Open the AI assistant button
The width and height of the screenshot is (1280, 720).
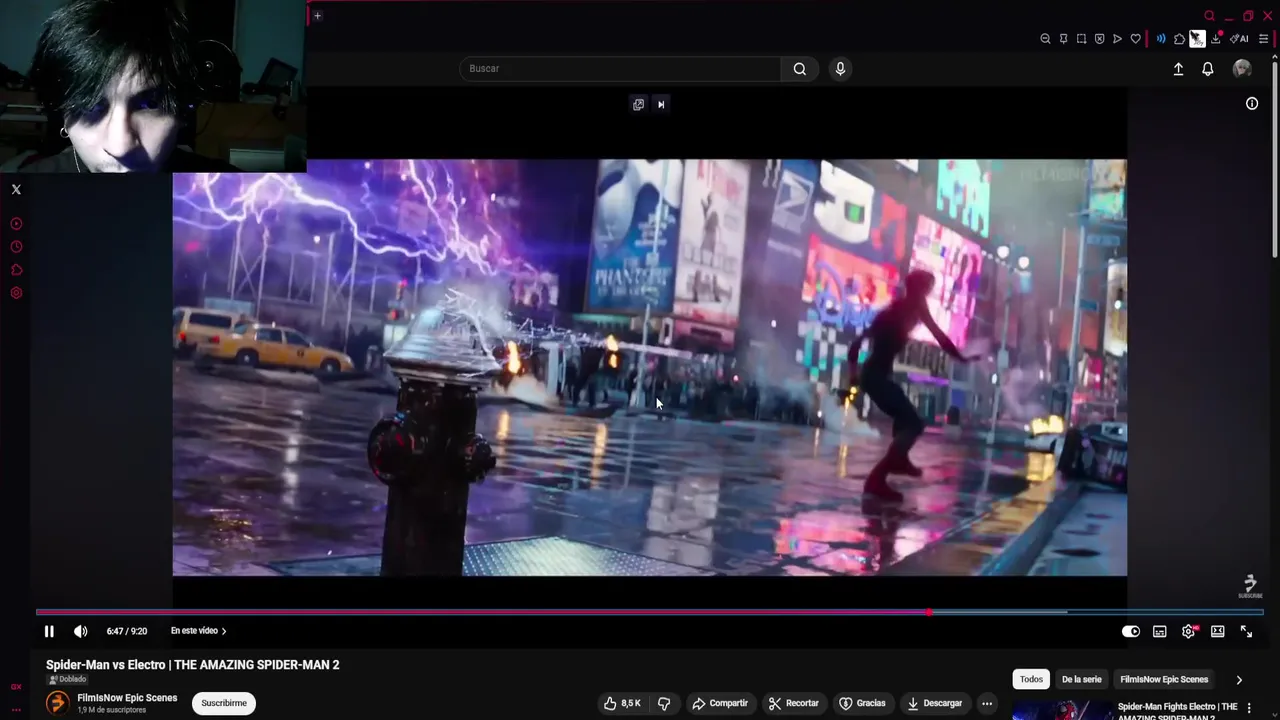[1239, 39]
